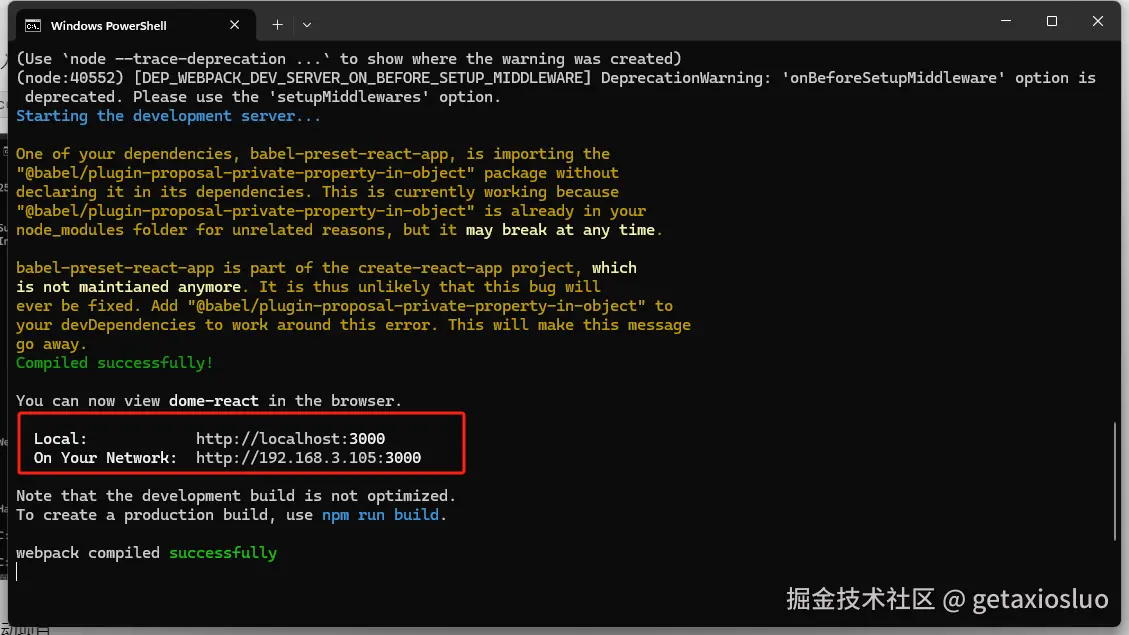The height and width of the screenshot is (635, 1129).
Task: Click the DEP_WEBPACK_DEV_SERVER_ON_BEFORE_SETUP_MIDDLEWARE warning code
Action: [362, 78]
